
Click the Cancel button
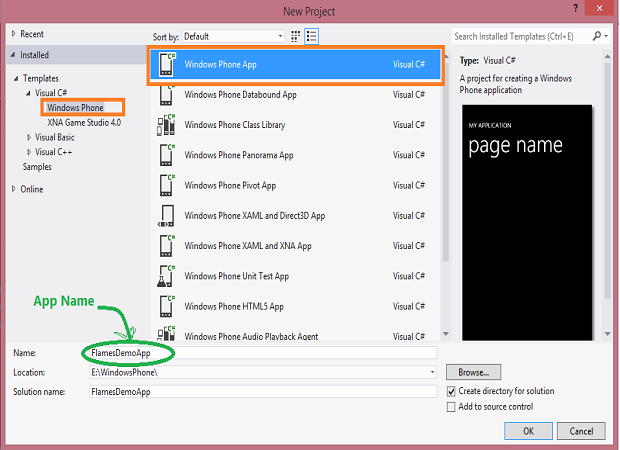coord(581,431)
